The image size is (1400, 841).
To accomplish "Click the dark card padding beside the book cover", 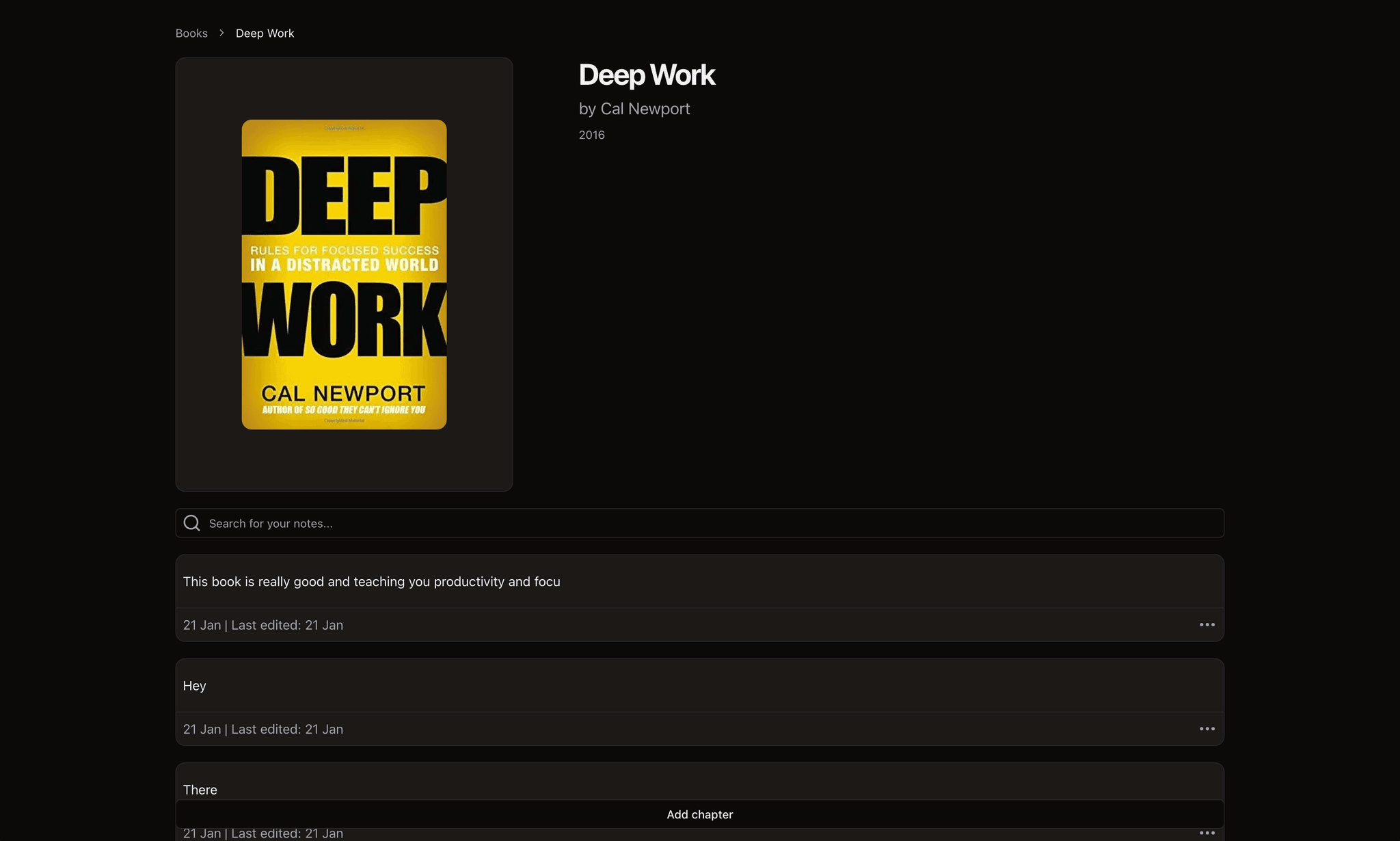I will tap(208, 273).
